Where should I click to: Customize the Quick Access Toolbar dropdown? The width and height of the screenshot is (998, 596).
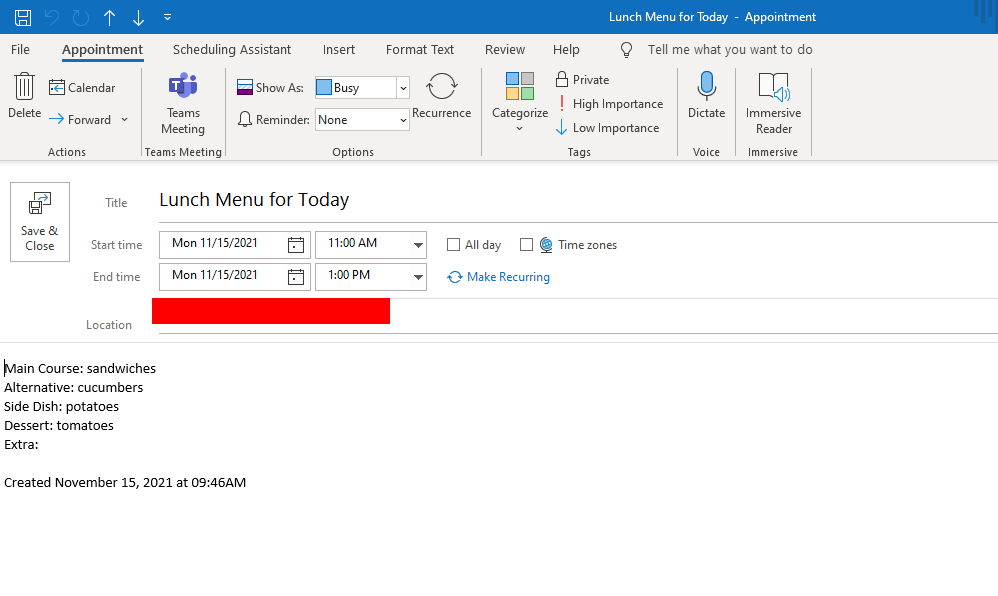167,17
